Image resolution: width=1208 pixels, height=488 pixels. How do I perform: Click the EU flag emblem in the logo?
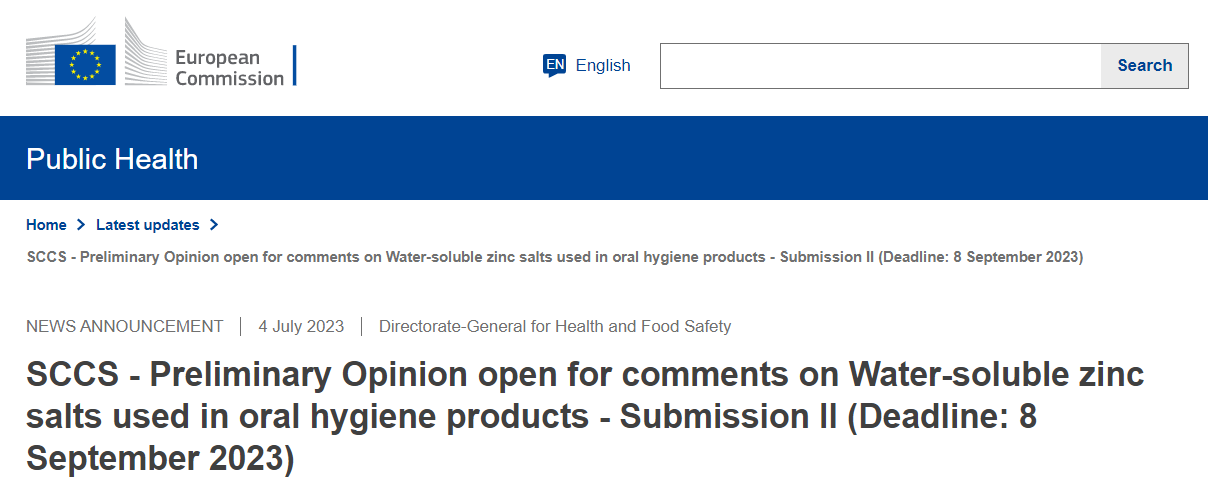tap(86, 65)
